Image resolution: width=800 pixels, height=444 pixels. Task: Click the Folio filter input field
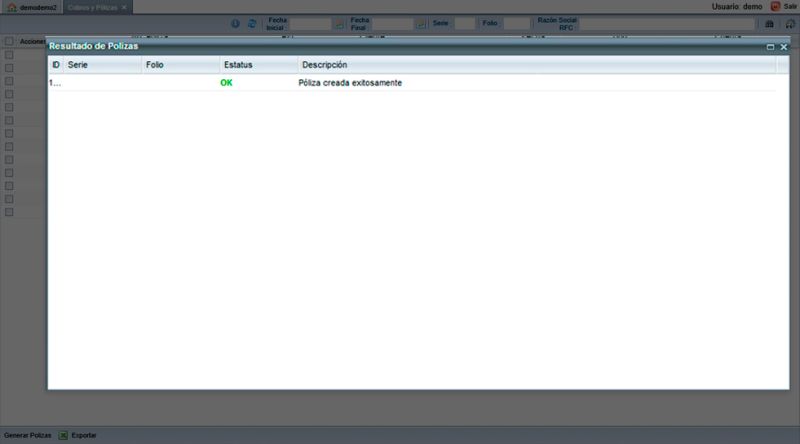(x=516, y=23)
